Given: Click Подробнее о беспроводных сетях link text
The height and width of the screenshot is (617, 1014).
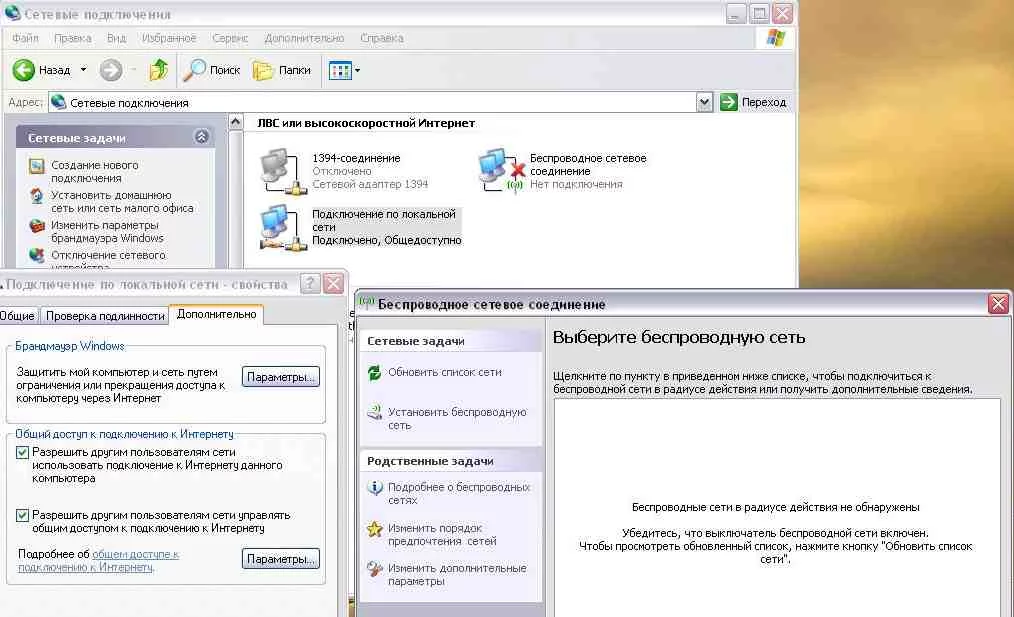Looking at the screenshot, I should pos(458,493).
